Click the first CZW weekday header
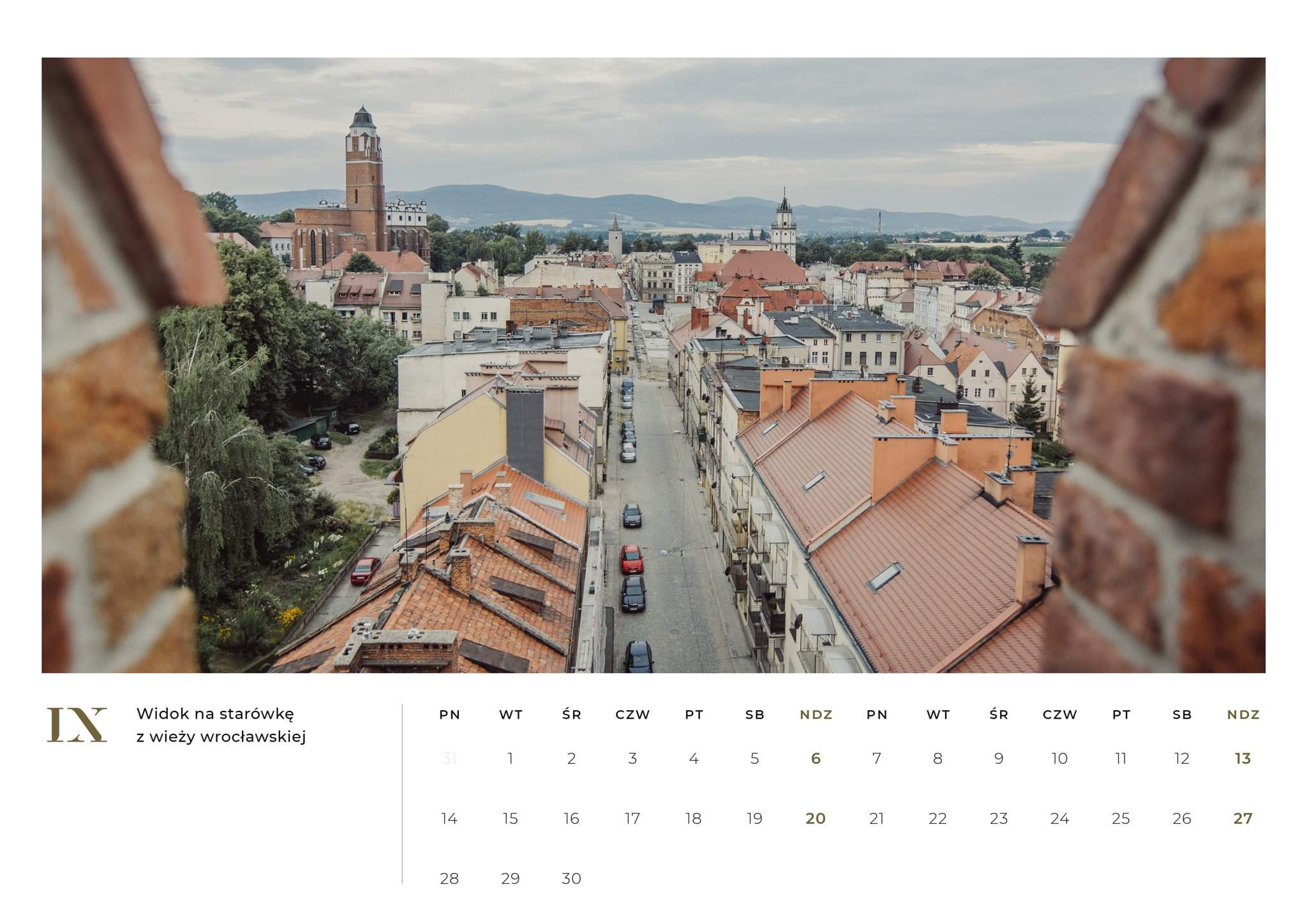 coord(632,715)
